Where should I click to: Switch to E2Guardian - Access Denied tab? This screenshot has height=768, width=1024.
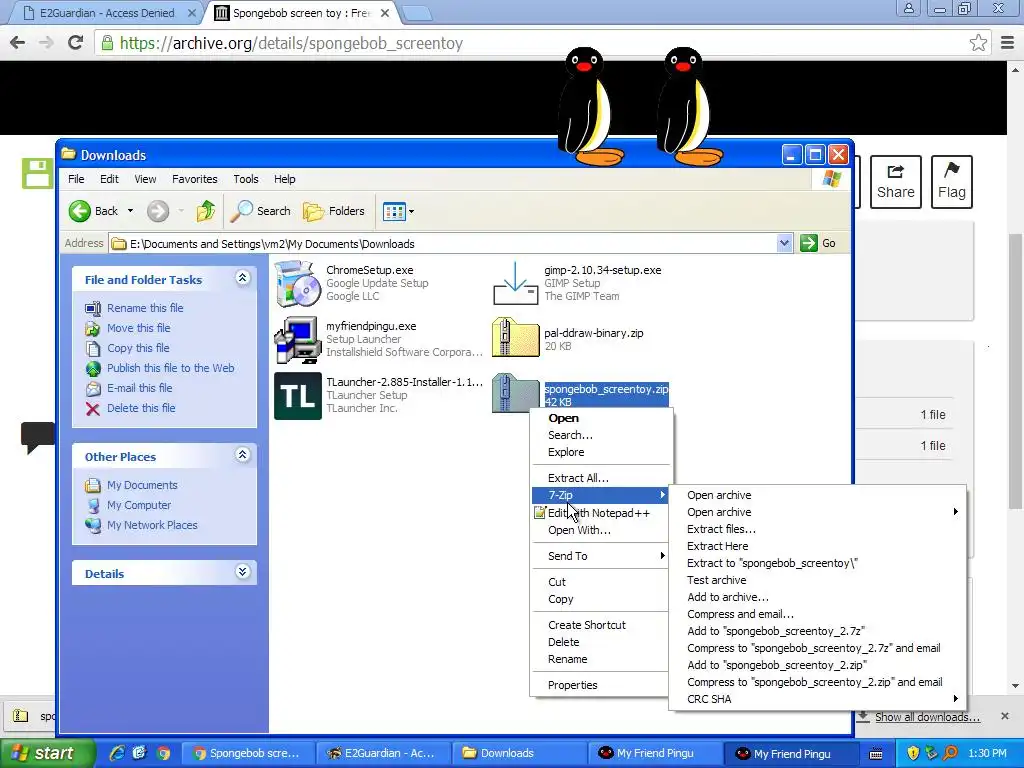pyautogui.click(x=107, y=13)
